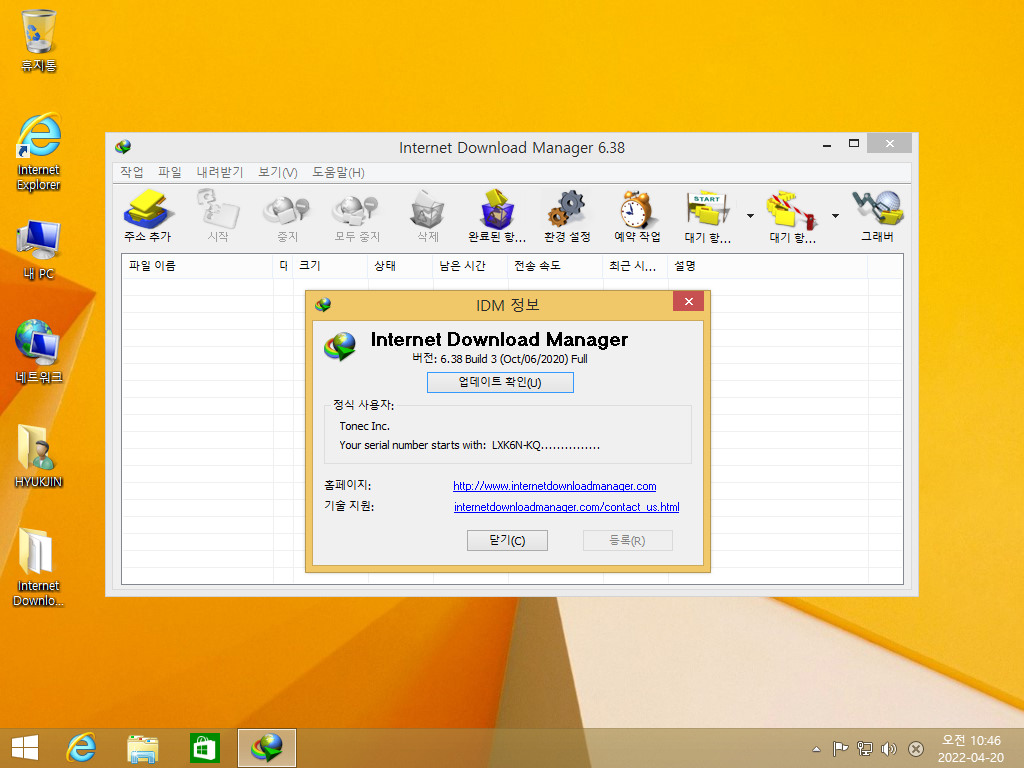Open the 도움말(H) menu
This screenshot has height=768, width=1024.
click(x=338, y=172)
